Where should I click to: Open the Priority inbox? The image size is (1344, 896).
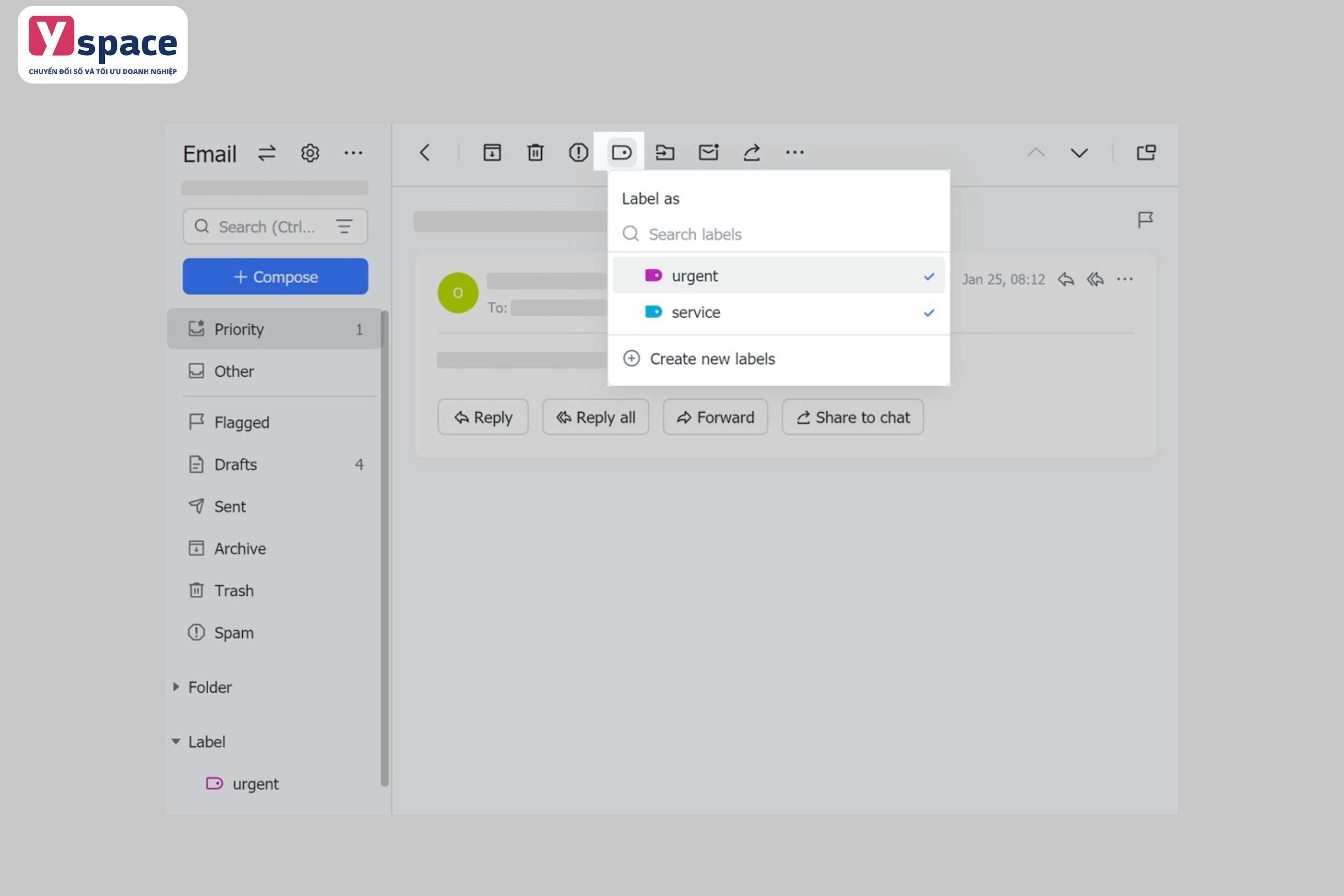tap(274, 329)
